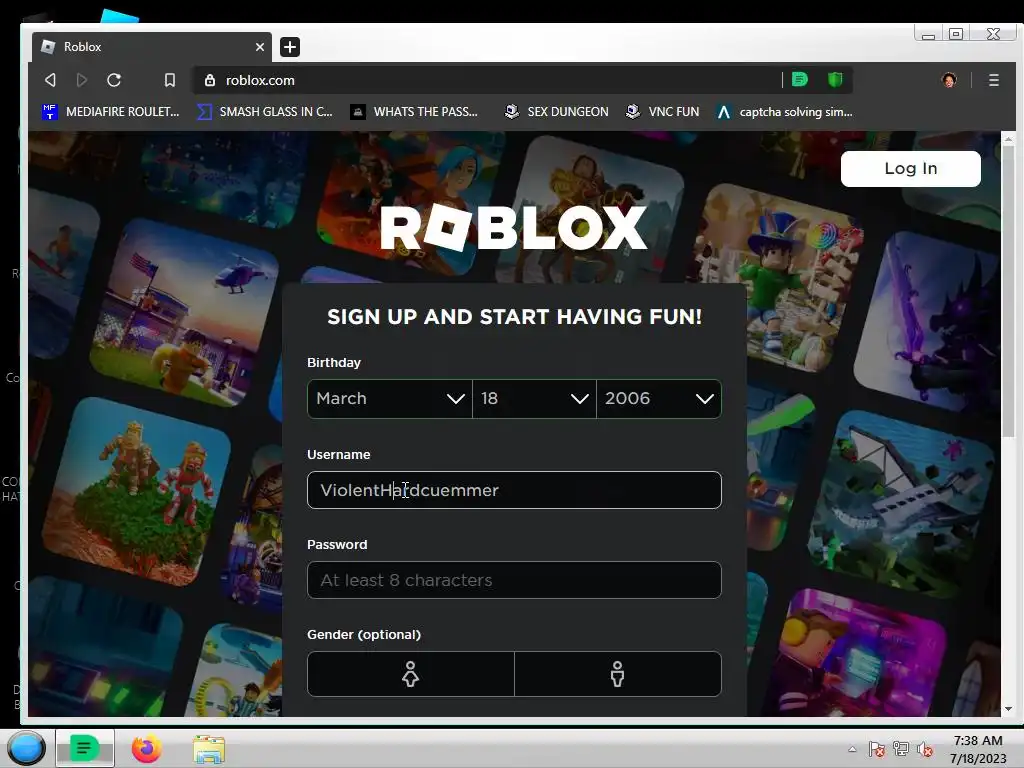Open the WHATS THE PASS... bookmark

414,112
